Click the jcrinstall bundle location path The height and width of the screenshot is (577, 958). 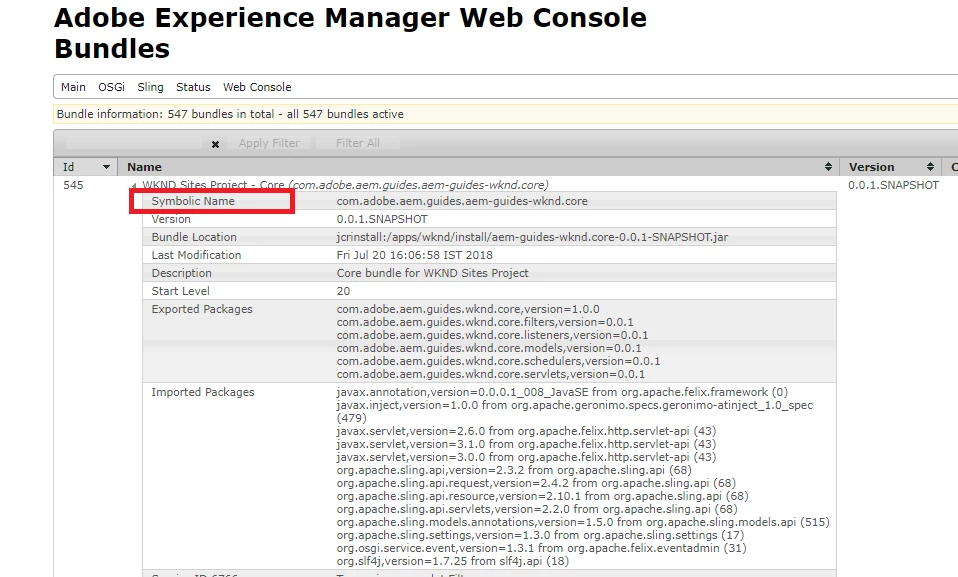coord(532,237)
